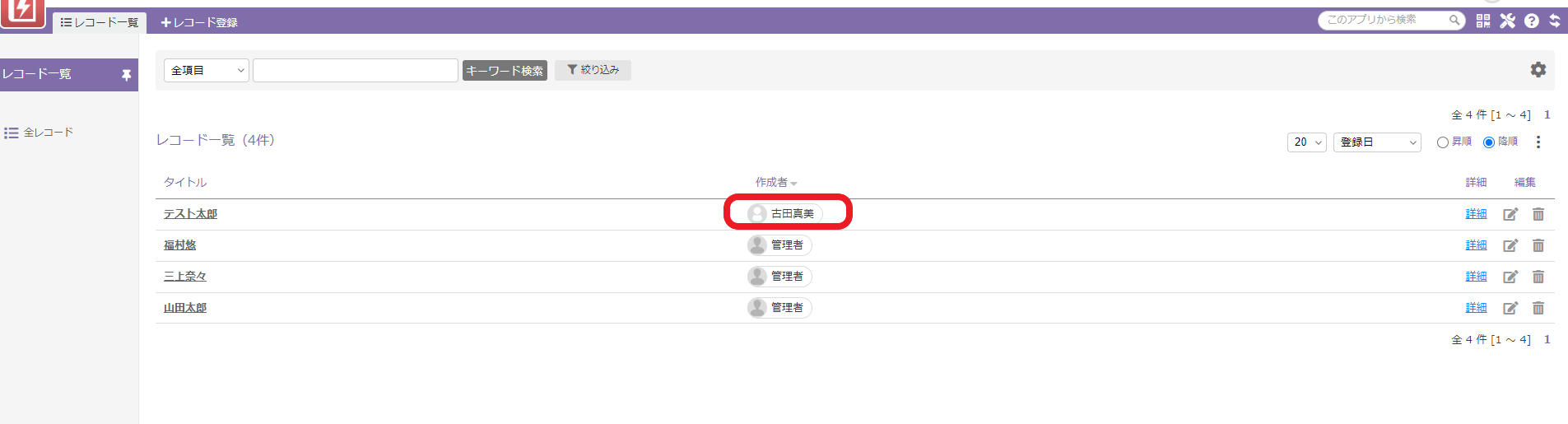Open 詳細 link for 三上奈々

(x=1476, y=277)
